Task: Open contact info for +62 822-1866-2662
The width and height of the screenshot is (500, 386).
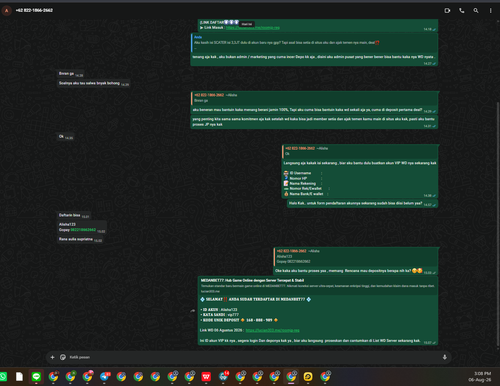Action: click(34, 10)
